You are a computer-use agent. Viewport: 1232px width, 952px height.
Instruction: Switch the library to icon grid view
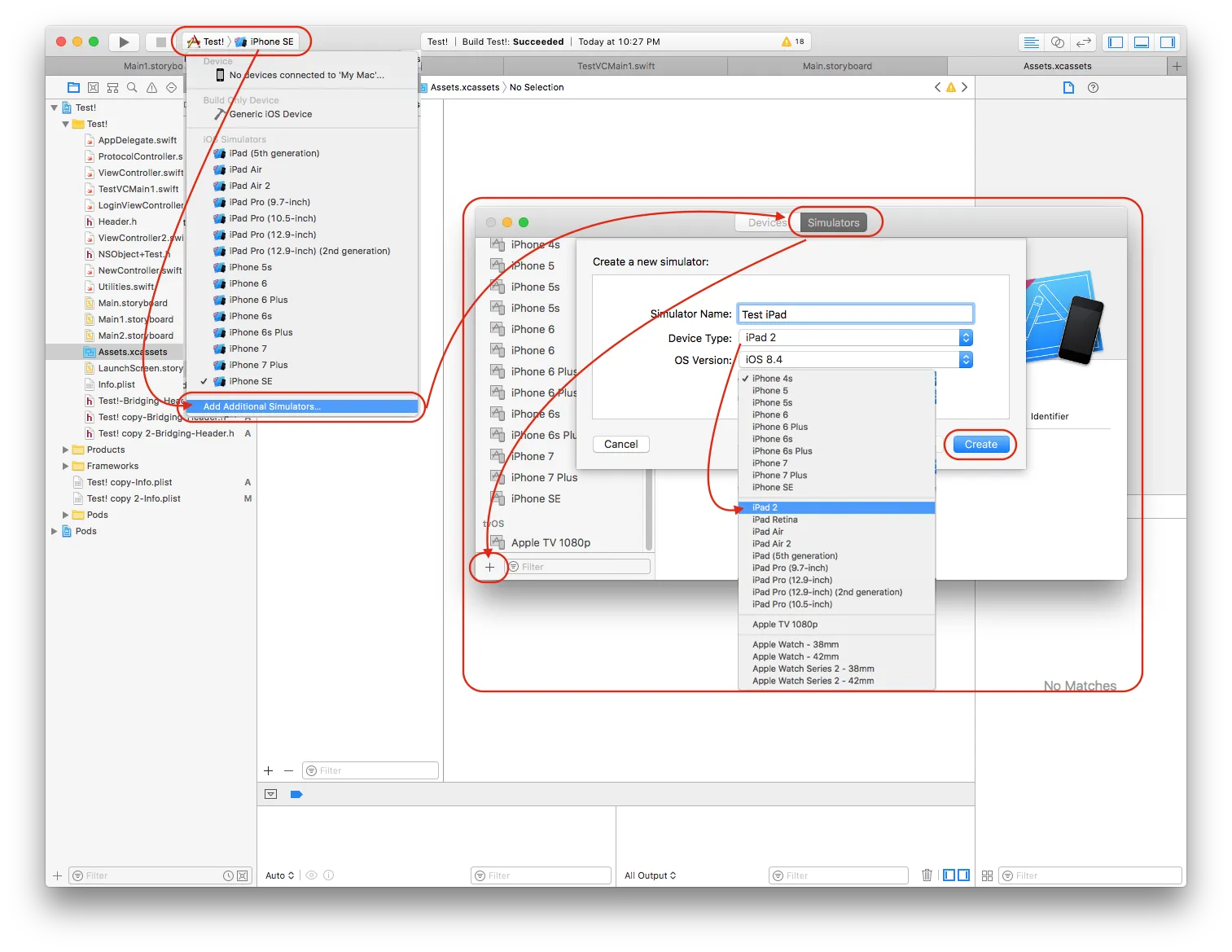pyautogui.click(x=987, y=875)
